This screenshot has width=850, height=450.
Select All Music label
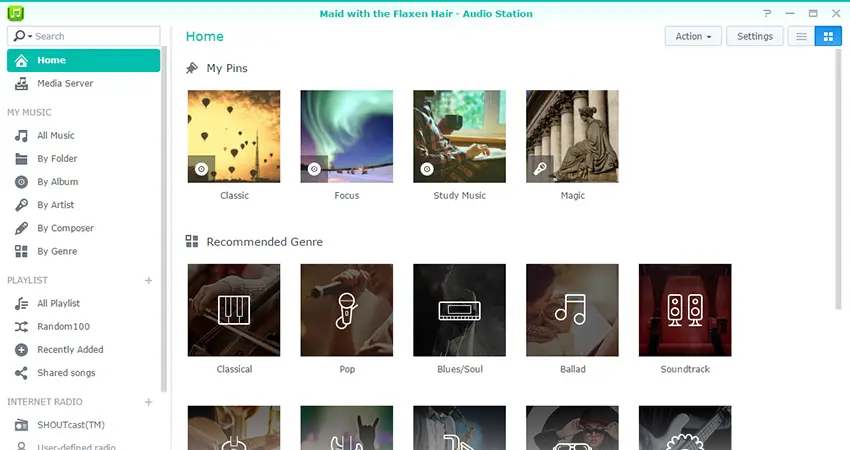click(56, 136)
